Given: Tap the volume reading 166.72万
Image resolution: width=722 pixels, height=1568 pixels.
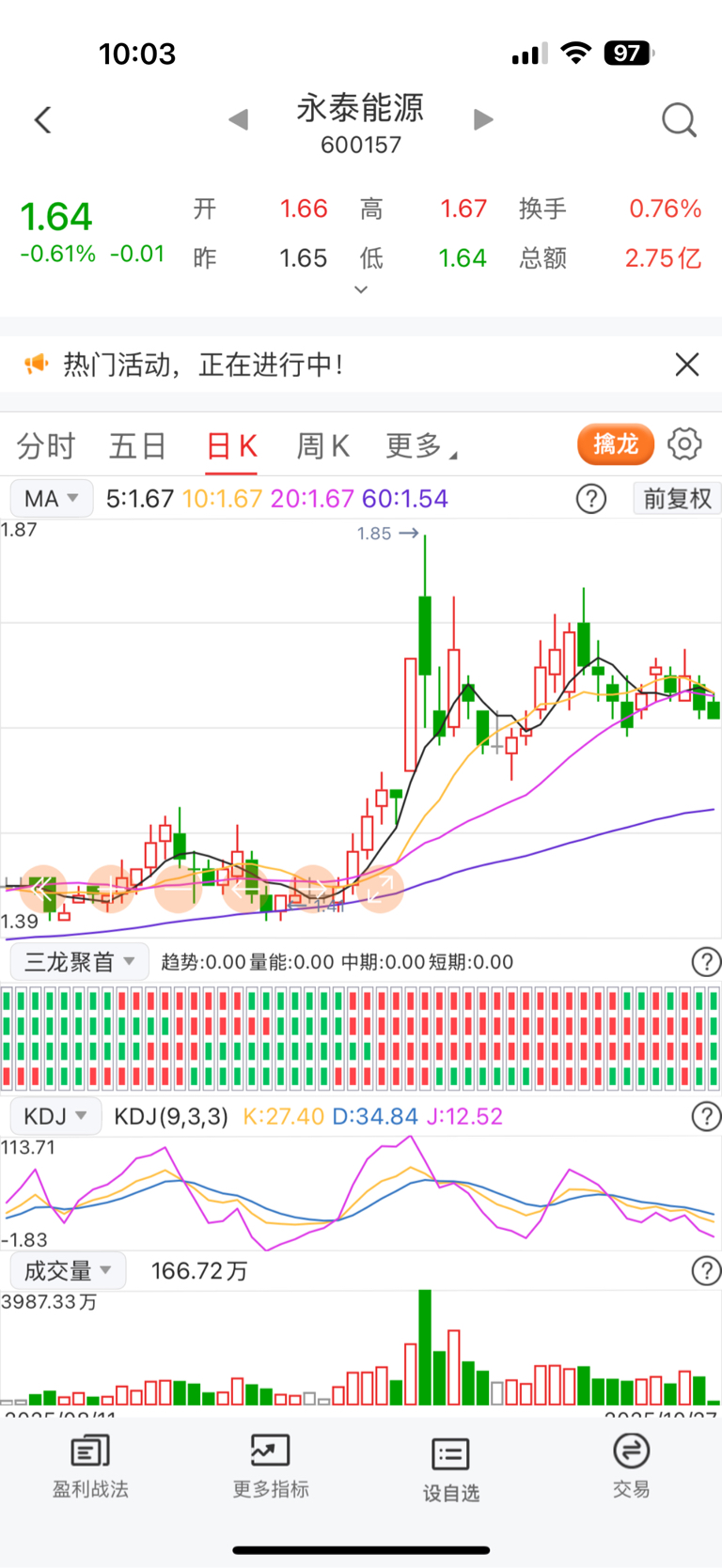Looking at the screenshot, I should click(x=199, y=1271).
